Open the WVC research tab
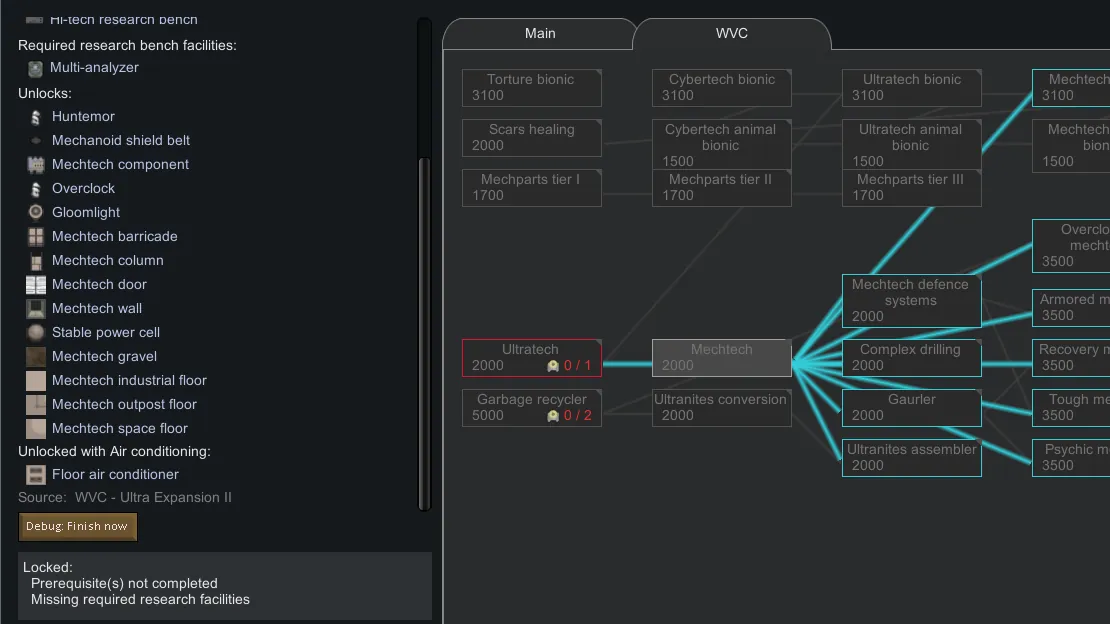The height and width of the screenshot is (624, 1110). [x=731, y=34]
